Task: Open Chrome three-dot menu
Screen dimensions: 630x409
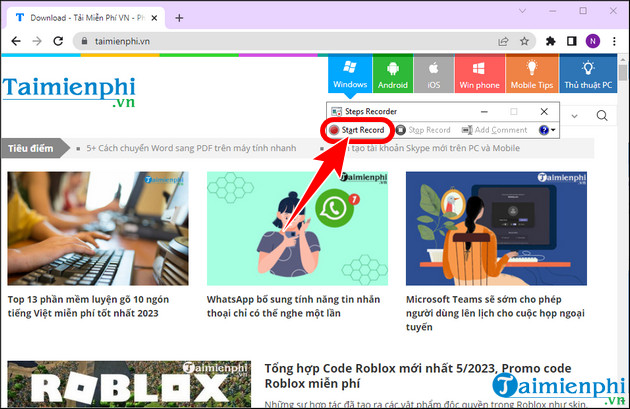Action: tap(614, 41)
